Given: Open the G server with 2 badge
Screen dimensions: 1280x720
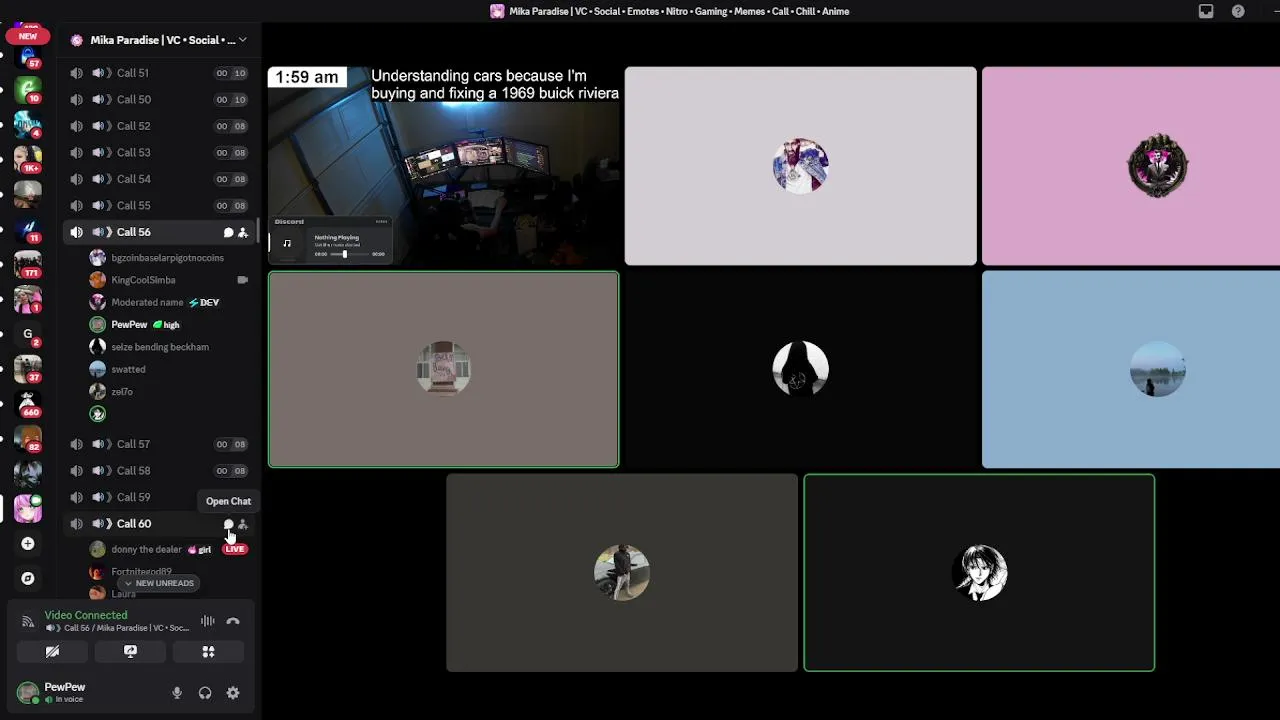Looking at the screenshot, I should point(28,335).
